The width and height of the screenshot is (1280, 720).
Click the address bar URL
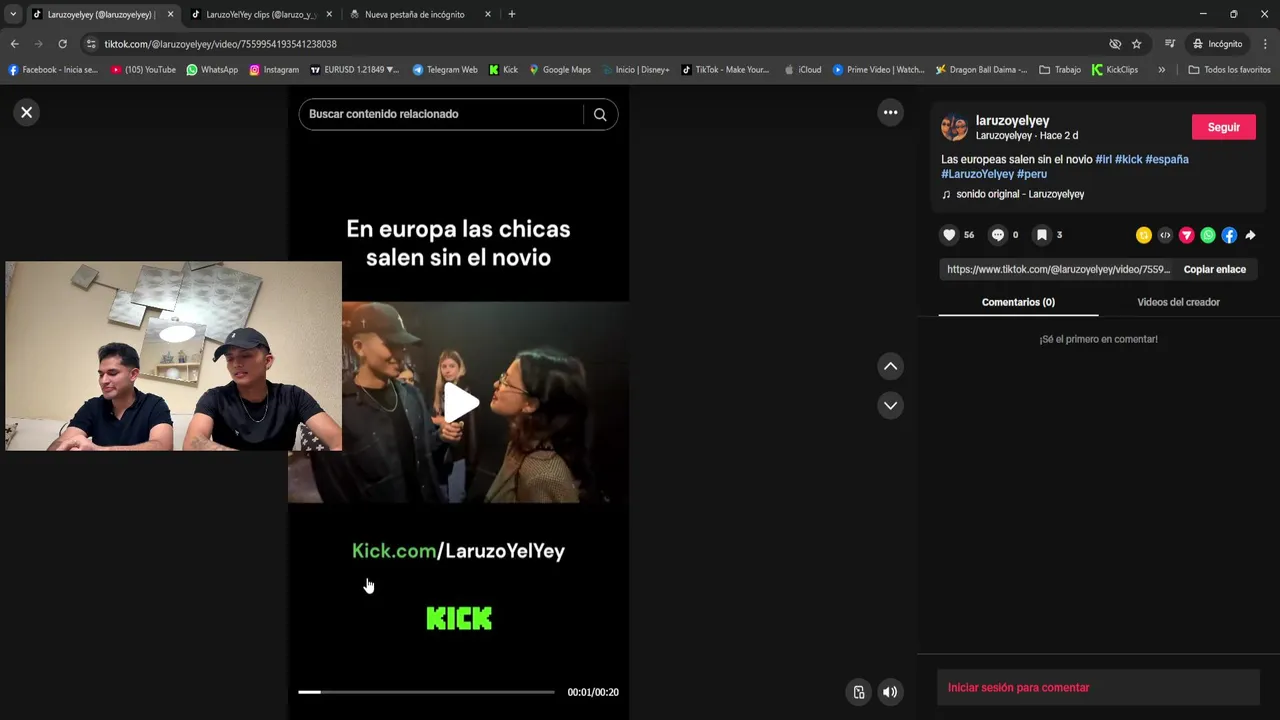pyautogui.click(x=220, y=44)
